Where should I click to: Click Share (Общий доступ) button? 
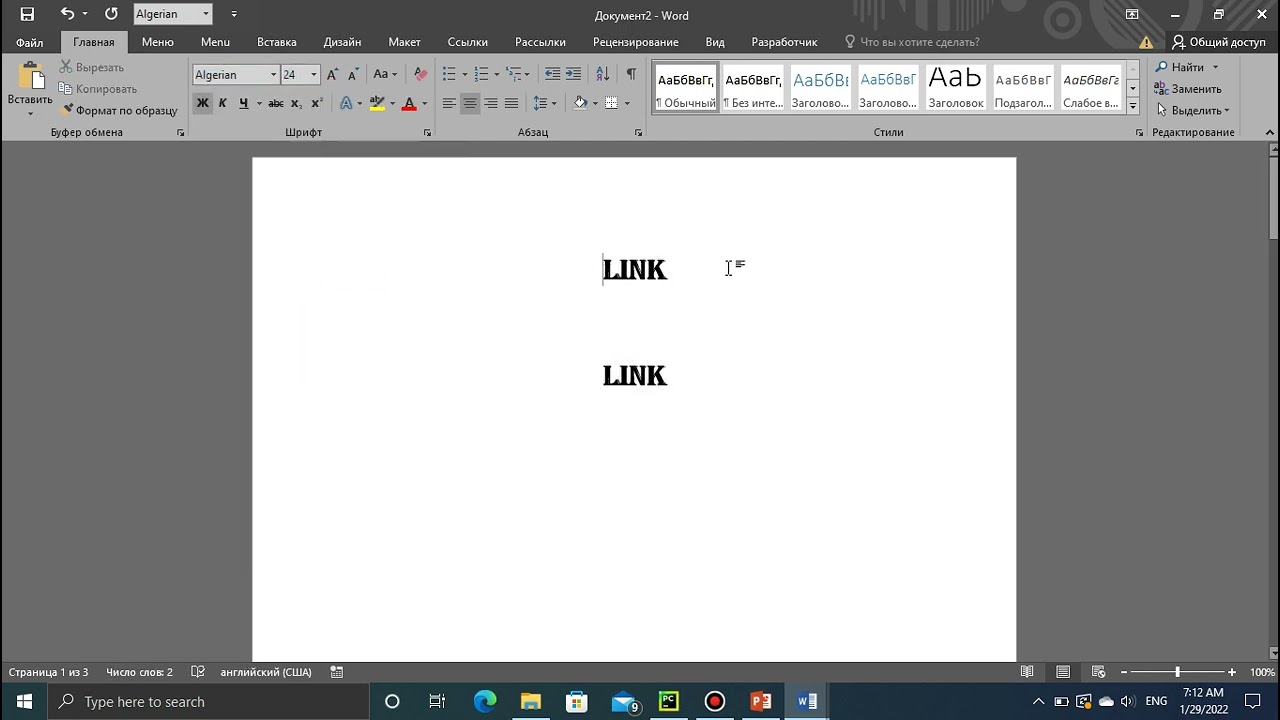coord(1219,42)
